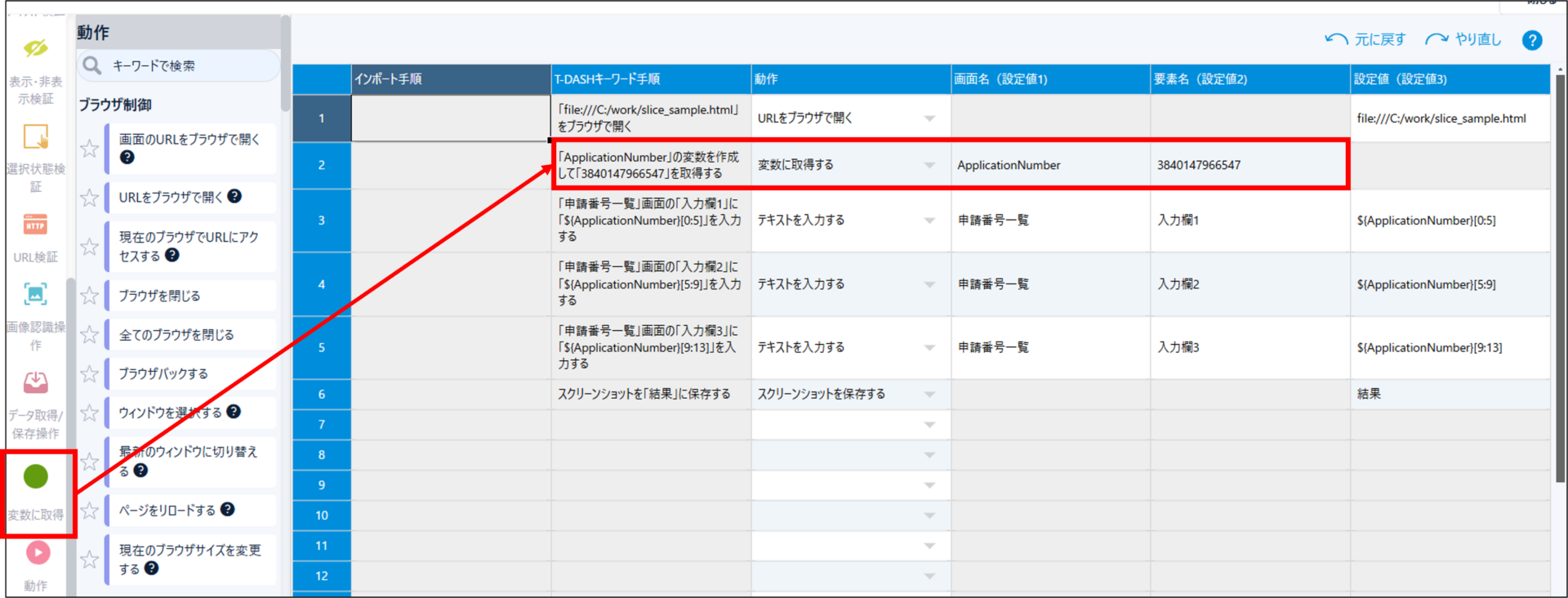This screenshot has width=1568, height=598.
Task: Select the pink 動作 category icon
Action: [x=38, y=553]
